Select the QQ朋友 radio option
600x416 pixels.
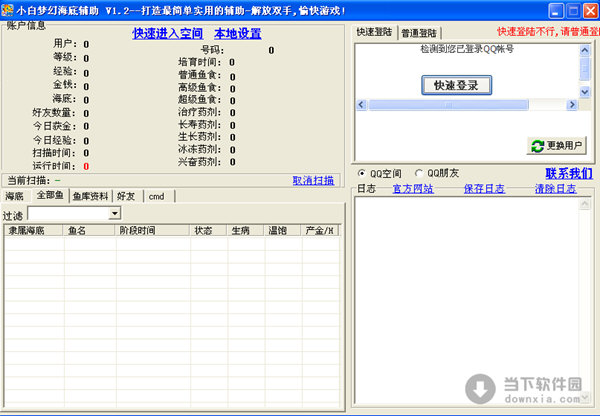tap(419, 173)
